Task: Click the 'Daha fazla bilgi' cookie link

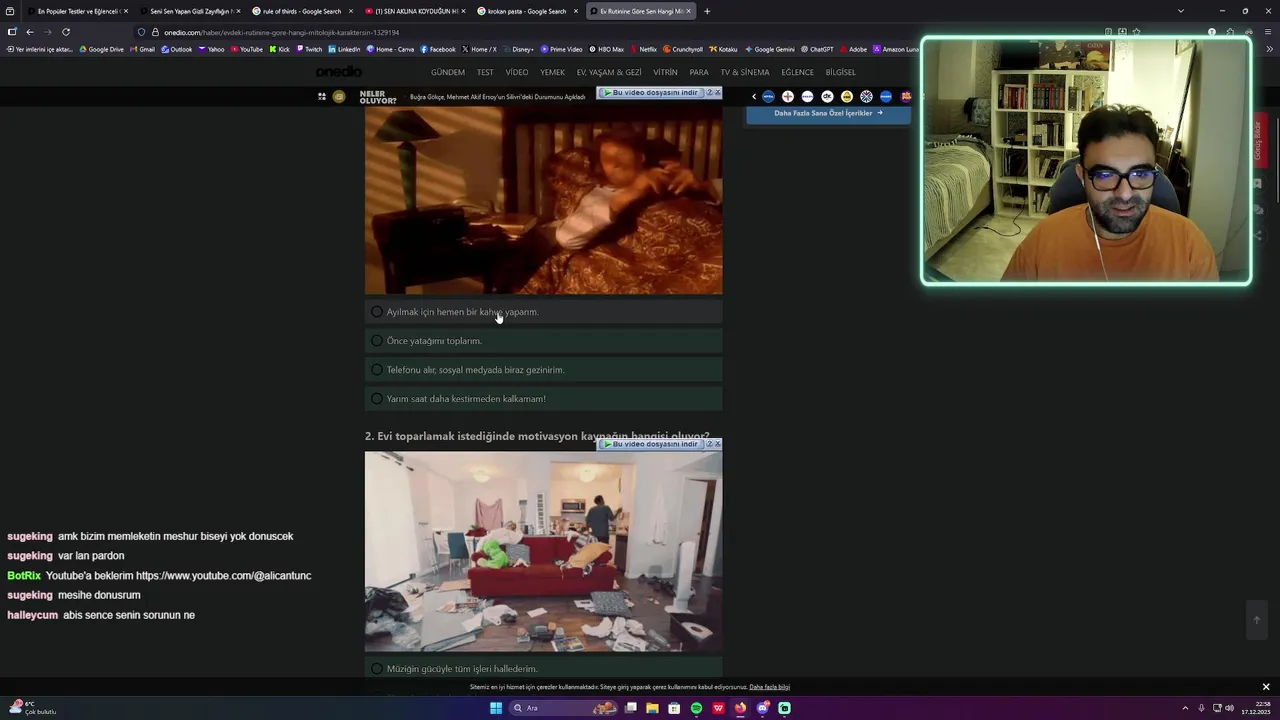Action: (x=769, y=687)
